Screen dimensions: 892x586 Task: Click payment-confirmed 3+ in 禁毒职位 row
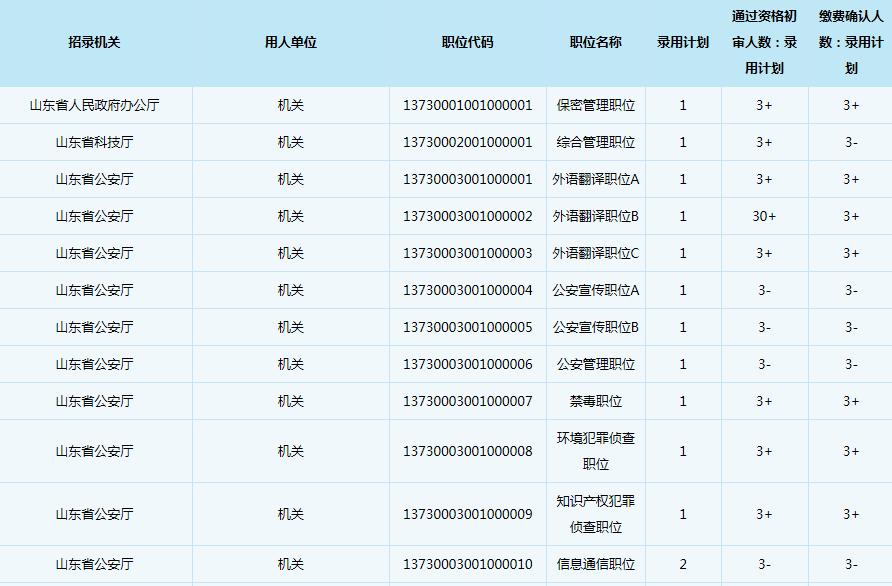click(851, 401)
